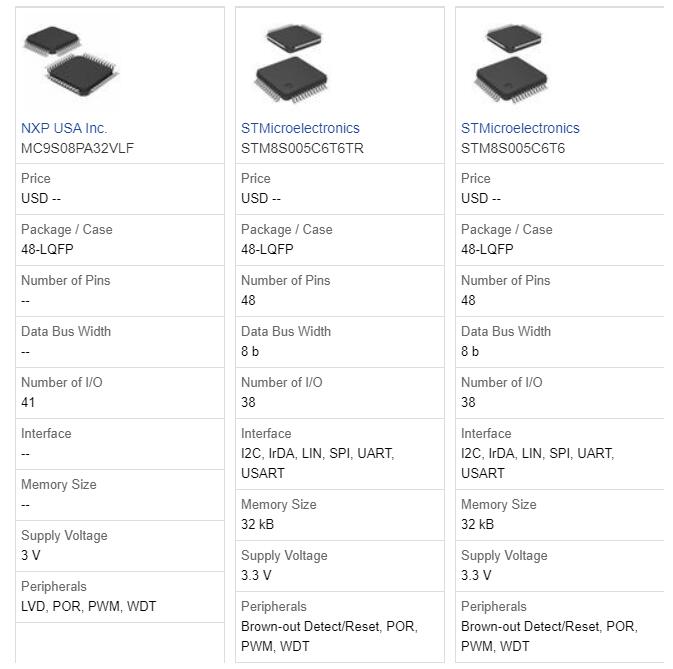Click 3.3 V supply voltage of STM8S005C6T6
This screenshot has width=673, height=669.
pos(476,575)
